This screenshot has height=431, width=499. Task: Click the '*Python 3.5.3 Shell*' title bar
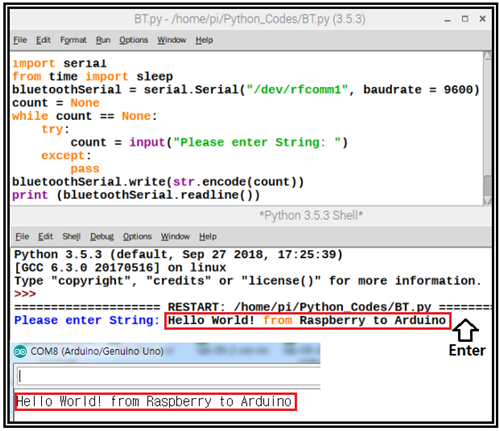click(311, 216)
